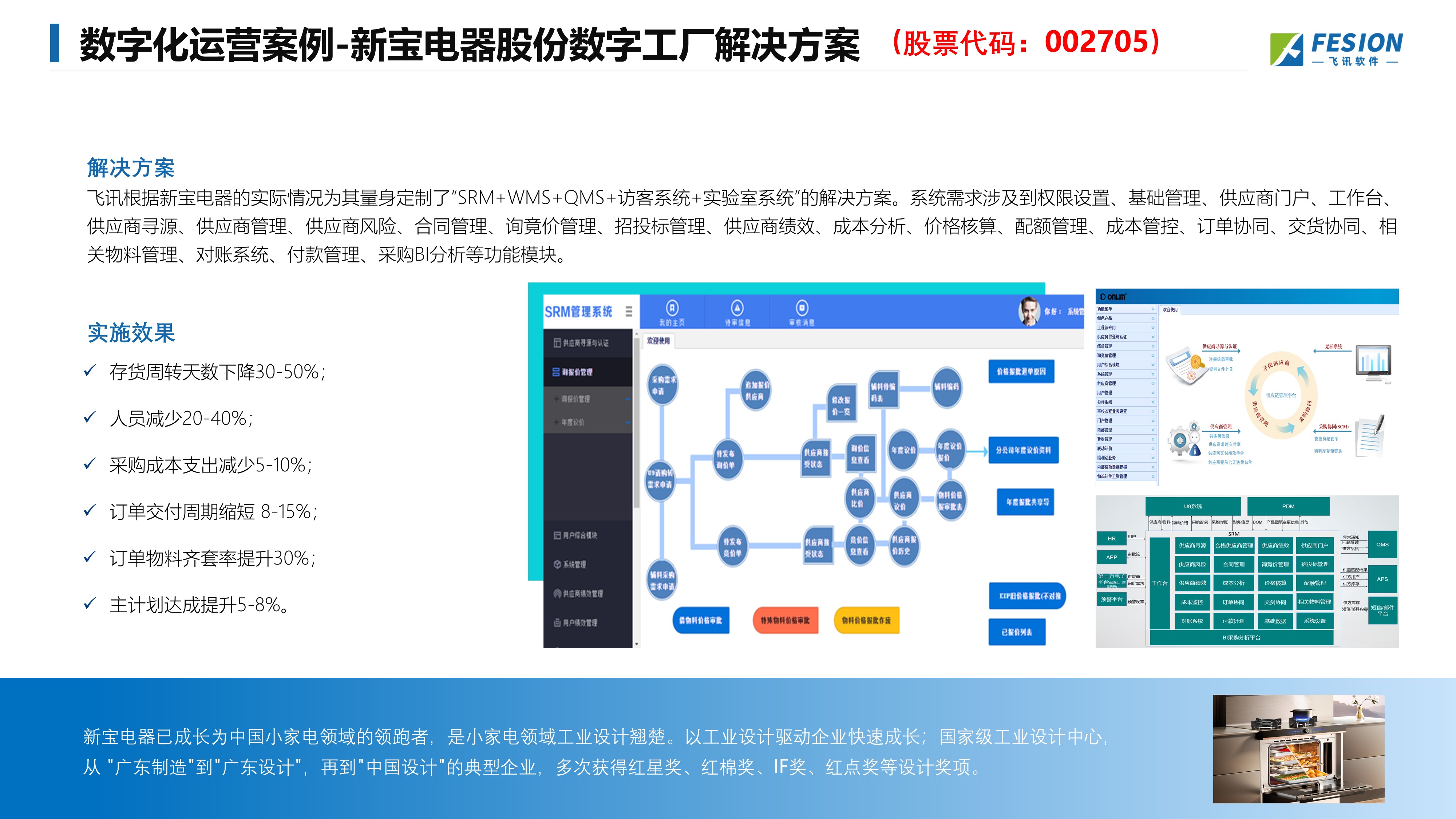
Task: Click the user avatar in SRM header
Action: [1029, 311]
